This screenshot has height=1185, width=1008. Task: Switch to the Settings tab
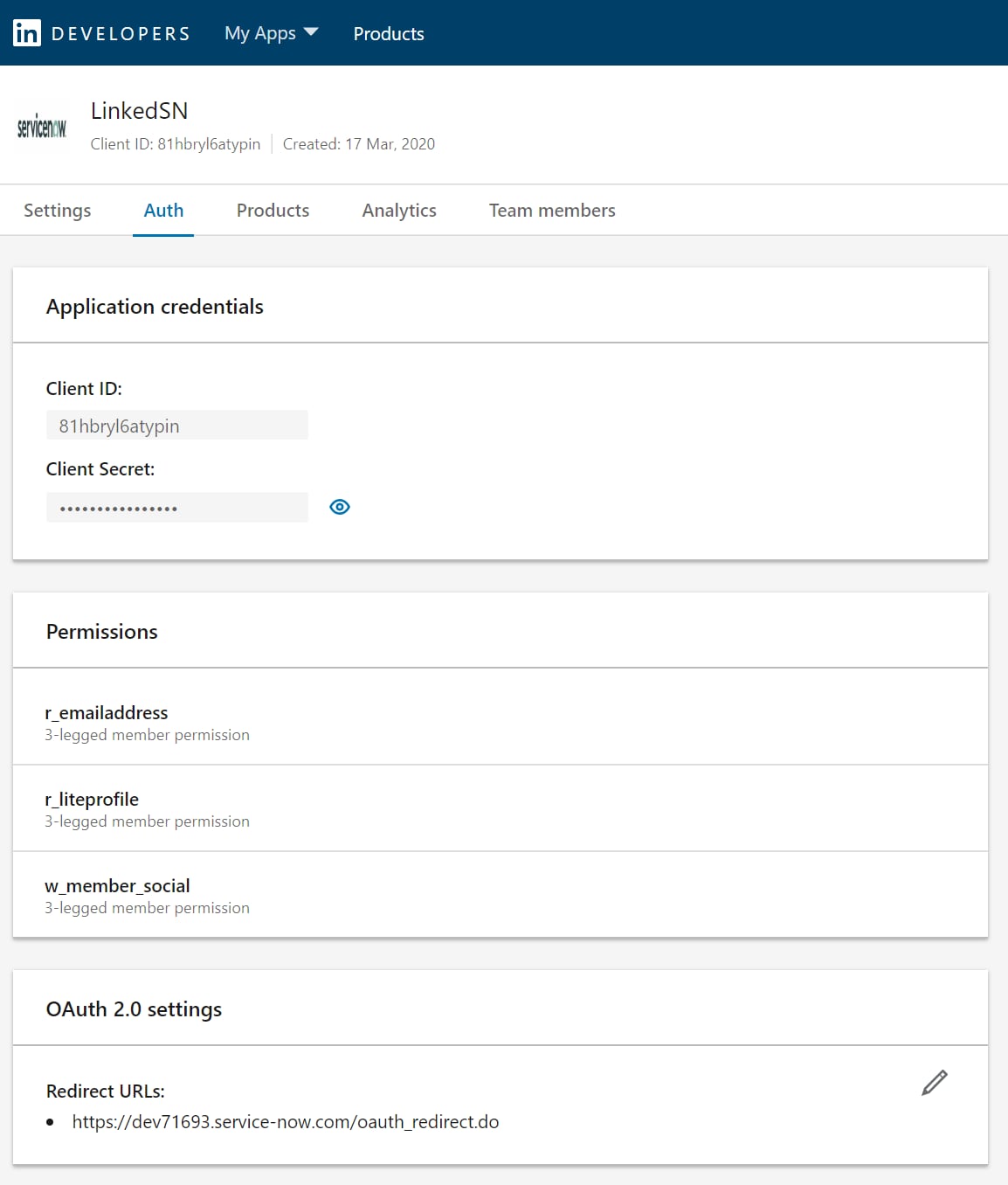[57, 210]
